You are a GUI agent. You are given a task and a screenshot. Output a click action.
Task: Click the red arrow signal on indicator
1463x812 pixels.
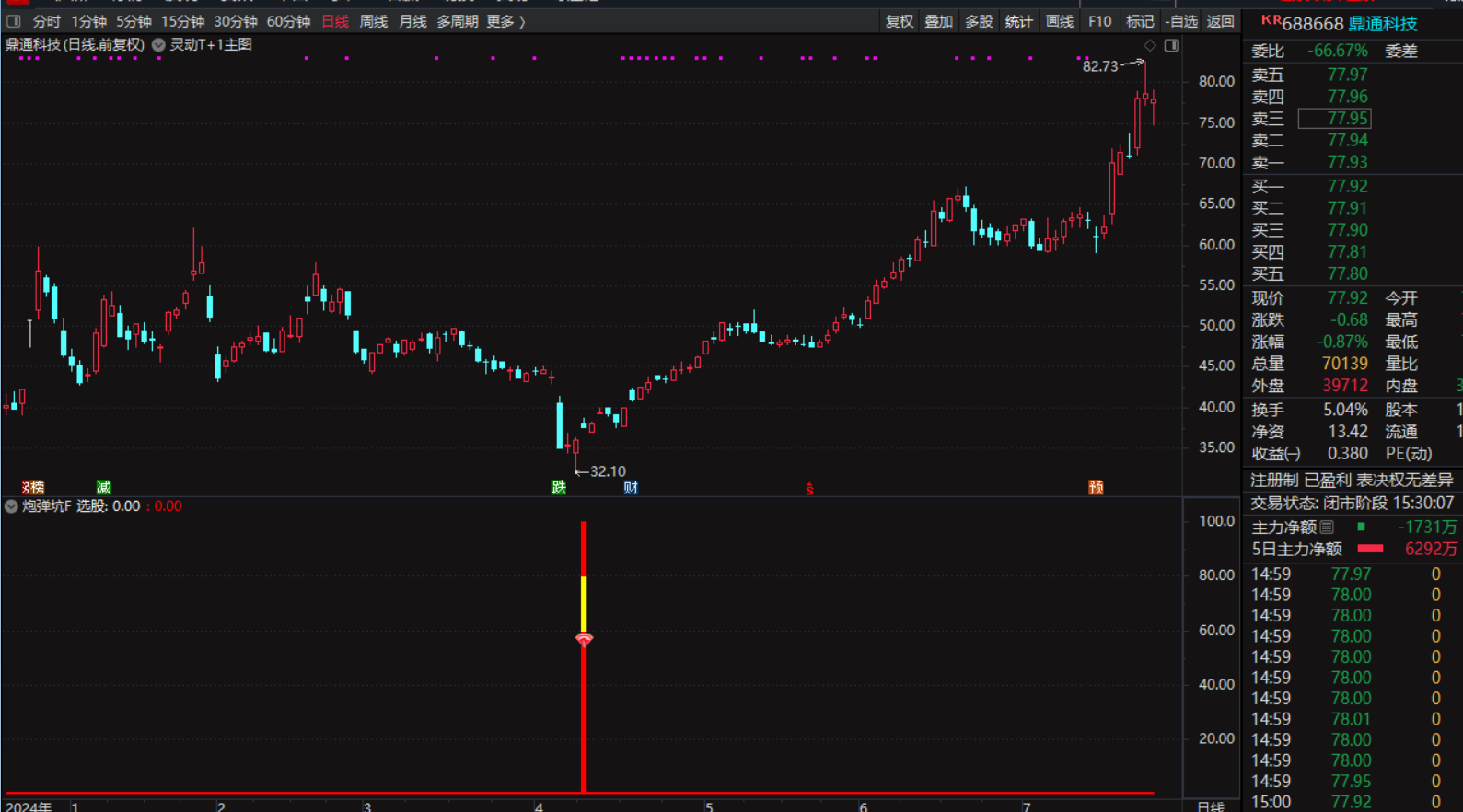[x=584, y=639]
